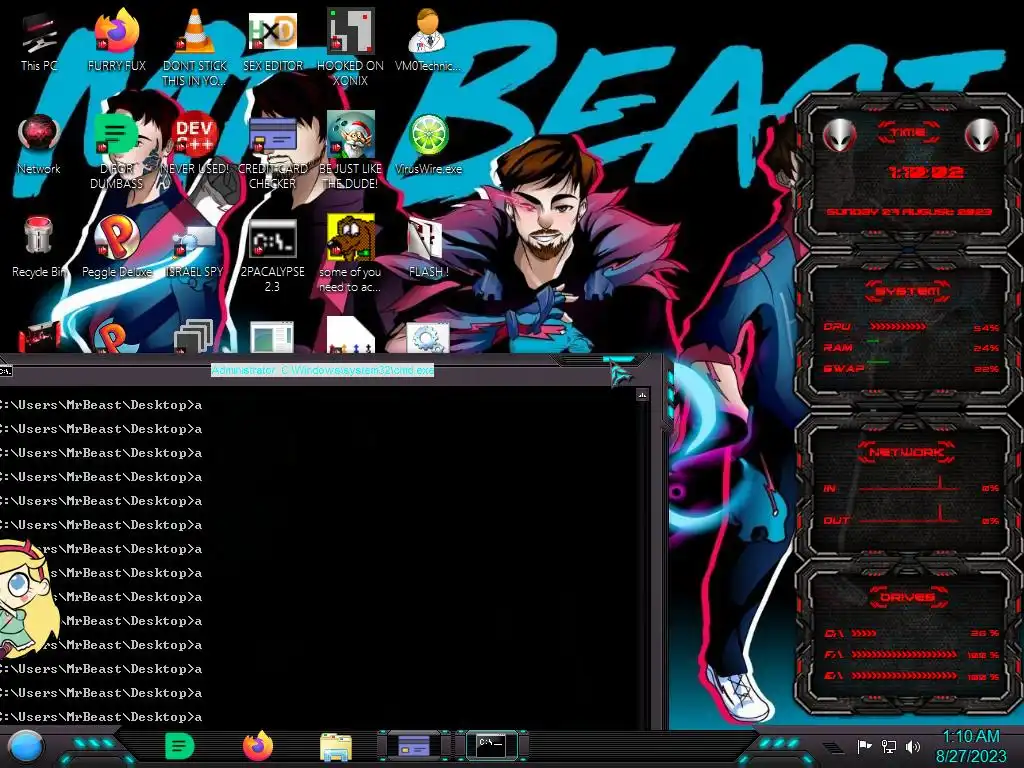Click the SYSTEM header on the widget

[908, 291]
